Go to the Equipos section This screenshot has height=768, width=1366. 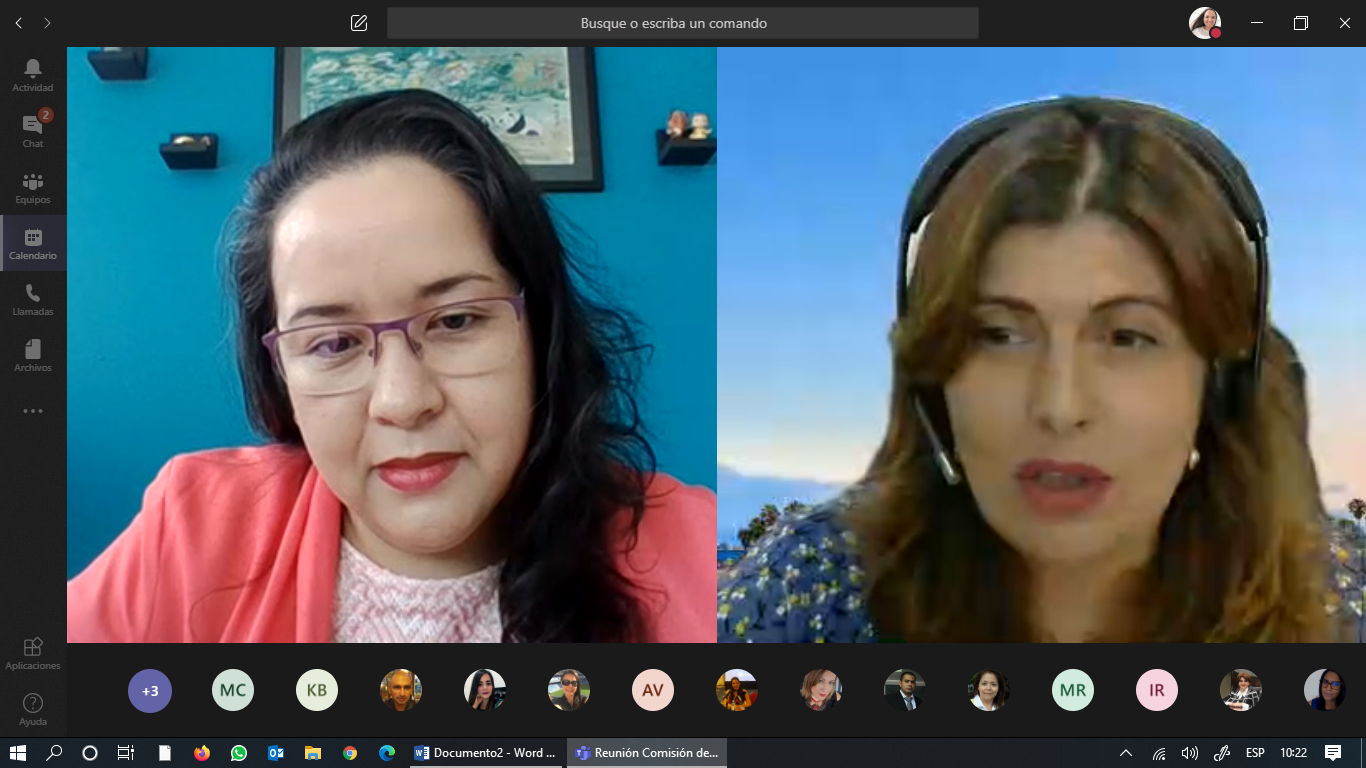(x=33, y=187)
